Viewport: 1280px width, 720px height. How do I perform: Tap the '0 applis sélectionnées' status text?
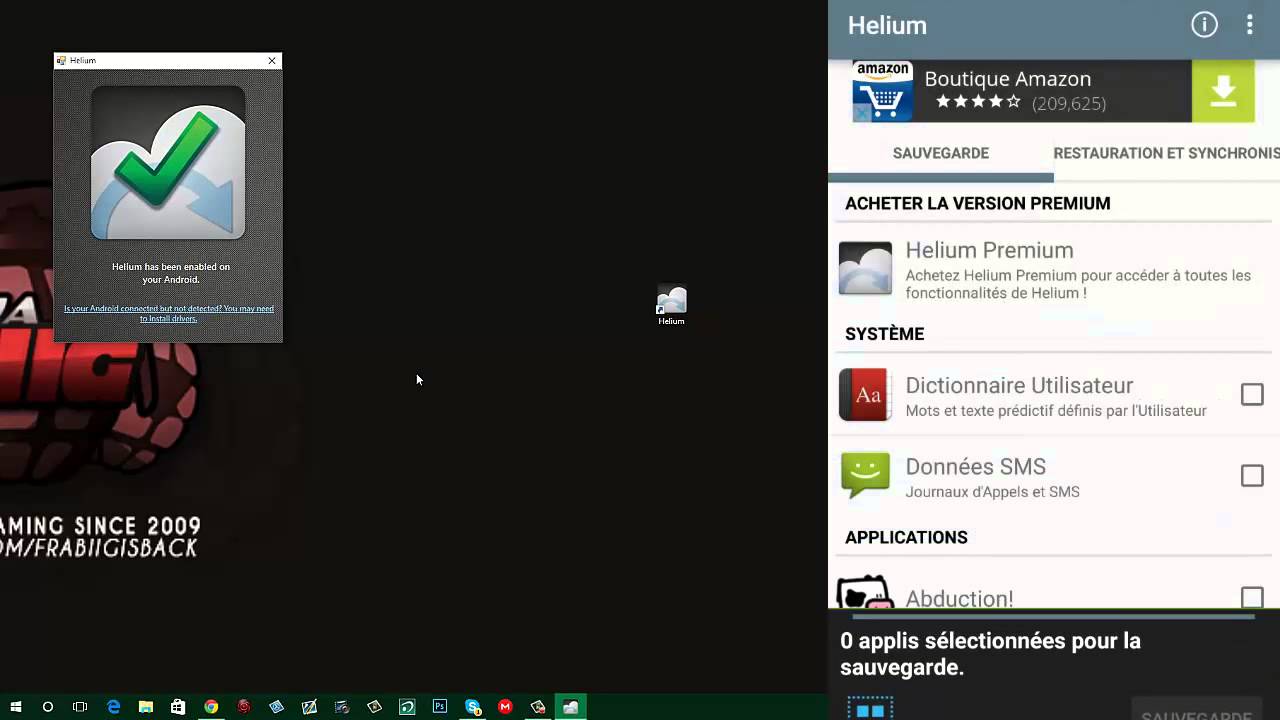tap(990, 654)
